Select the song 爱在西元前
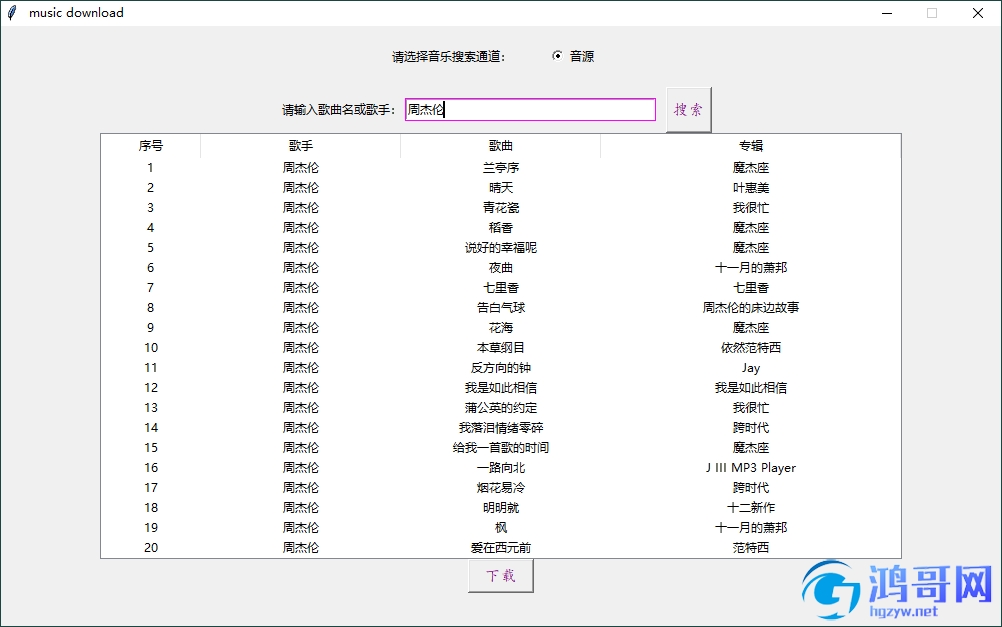The width and height of the screenshot is (1002, 627). 500,548
